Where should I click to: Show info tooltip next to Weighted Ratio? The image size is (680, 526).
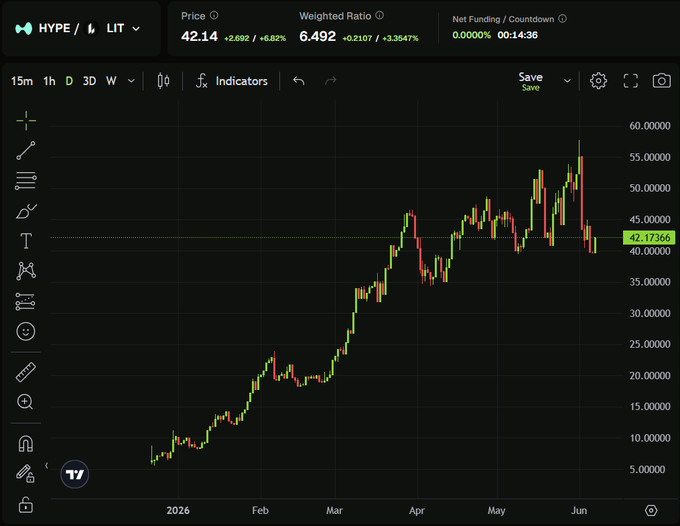point(379,15)
